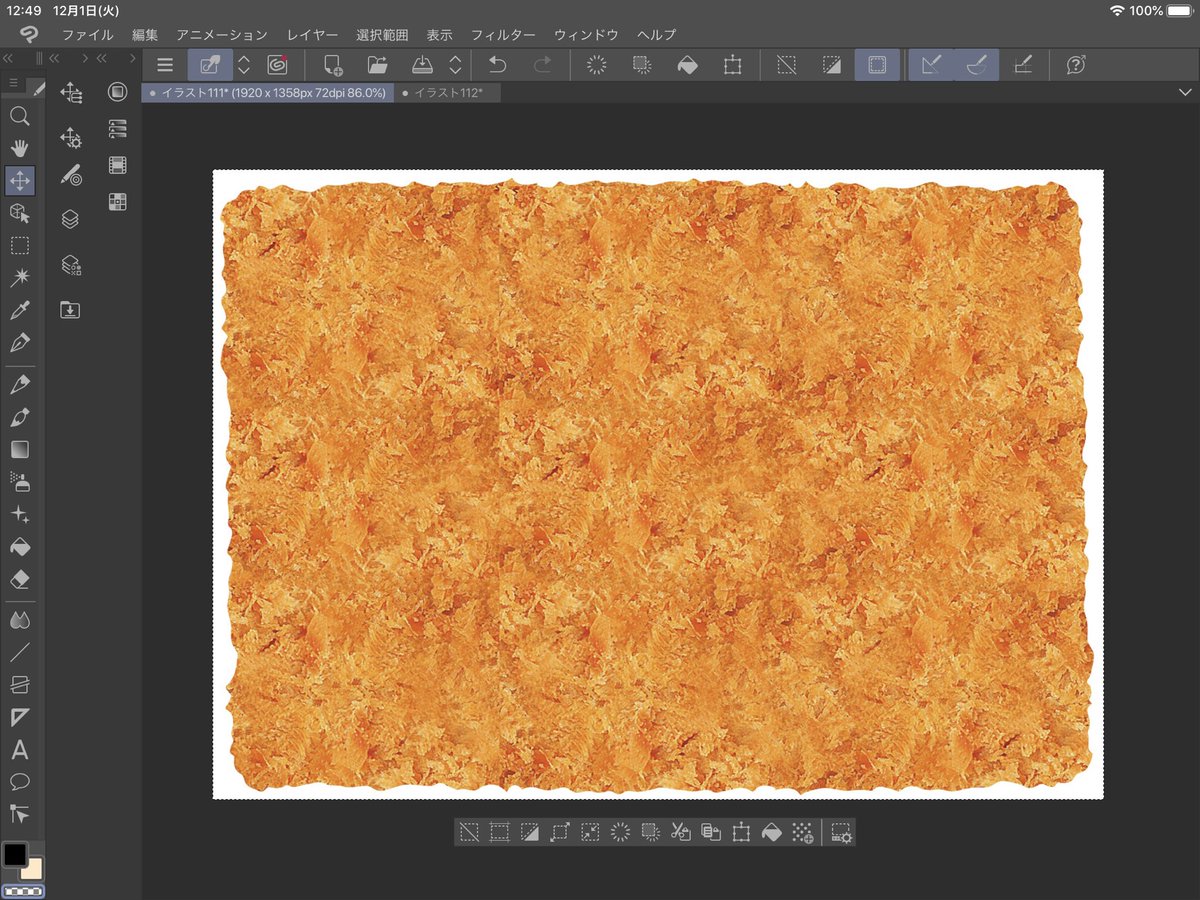This screenshot has width=1200, height=900.
Task: Select the Eraser tool
Action: (20, 580)
